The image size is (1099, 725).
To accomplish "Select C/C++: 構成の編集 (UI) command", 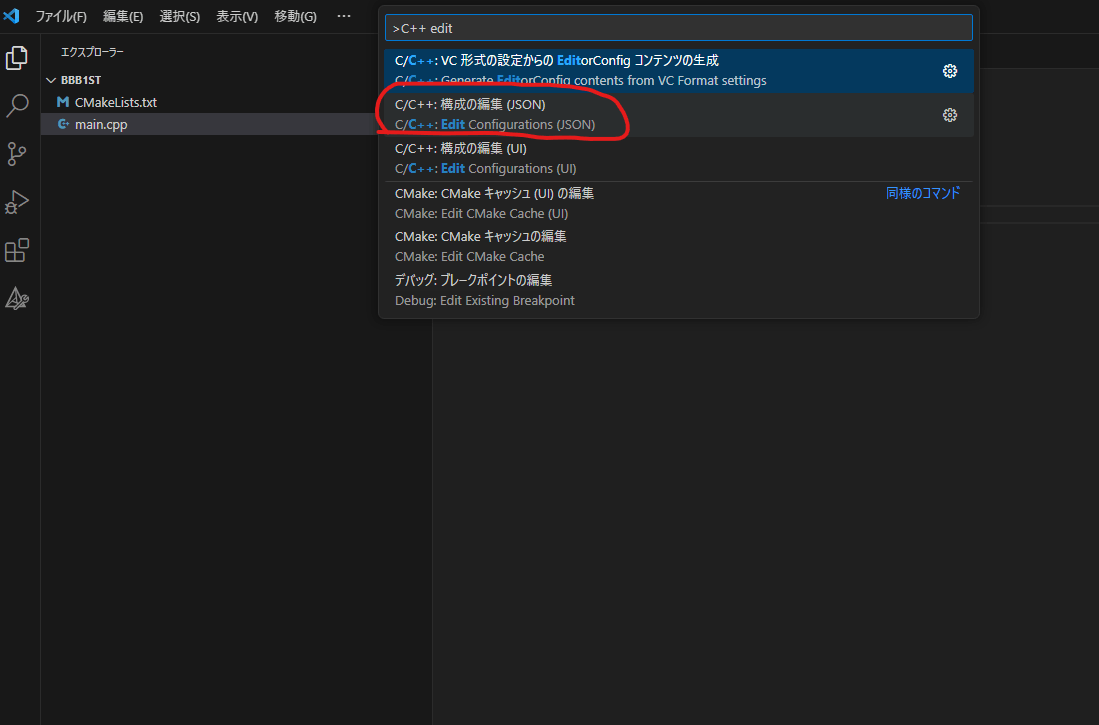I will tap(678, 158).
